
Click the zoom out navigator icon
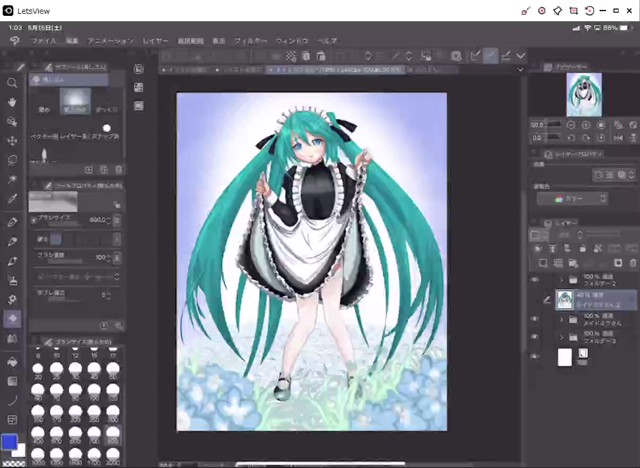point(571,125)
